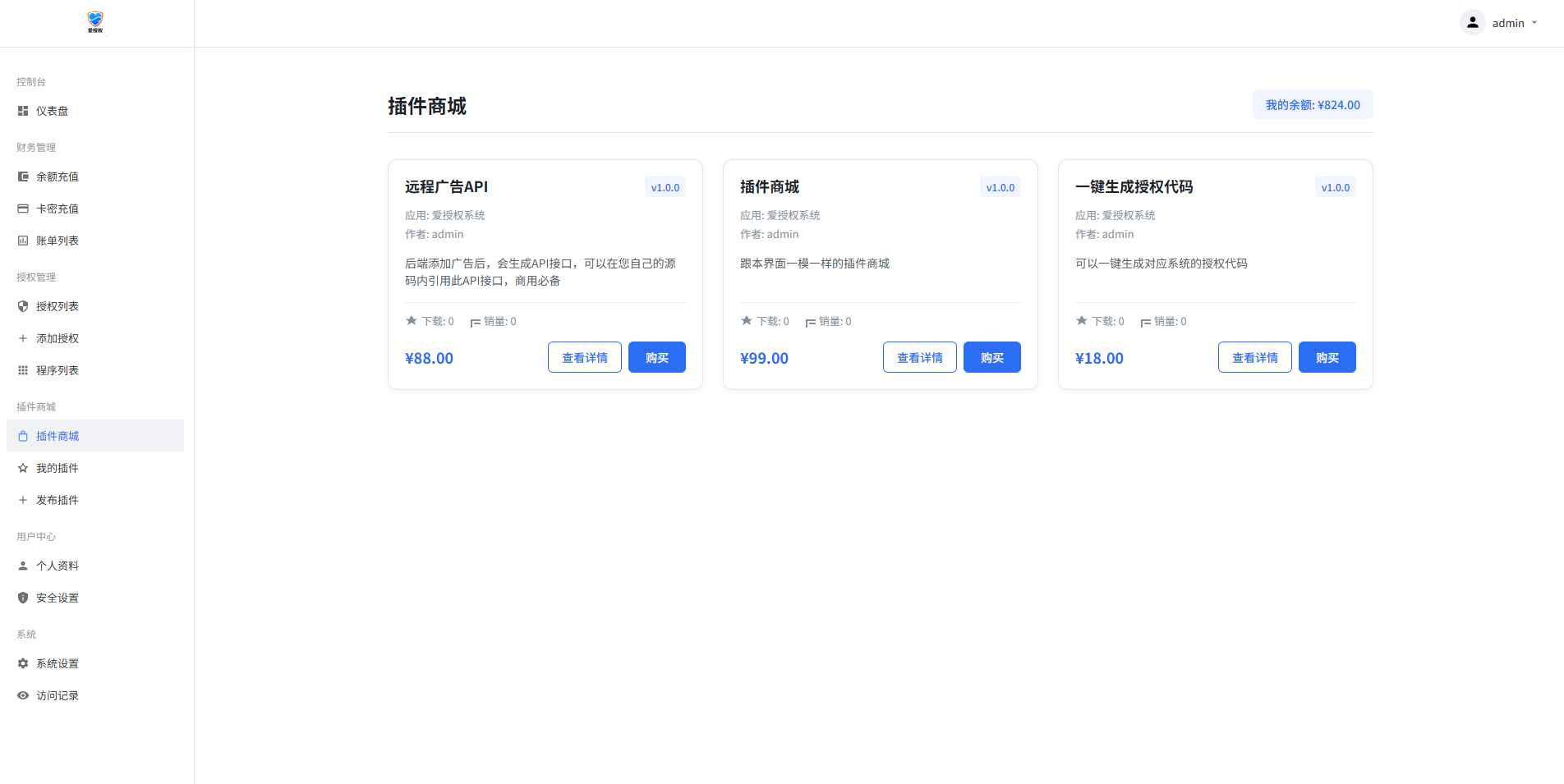Click the 安全设置 security shield icon
The image size is (1564, 784).
point(22,598)
